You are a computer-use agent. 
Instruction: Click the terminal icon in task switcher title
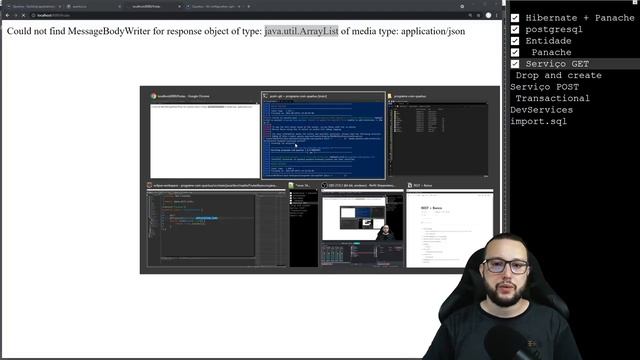pos(266,96)
